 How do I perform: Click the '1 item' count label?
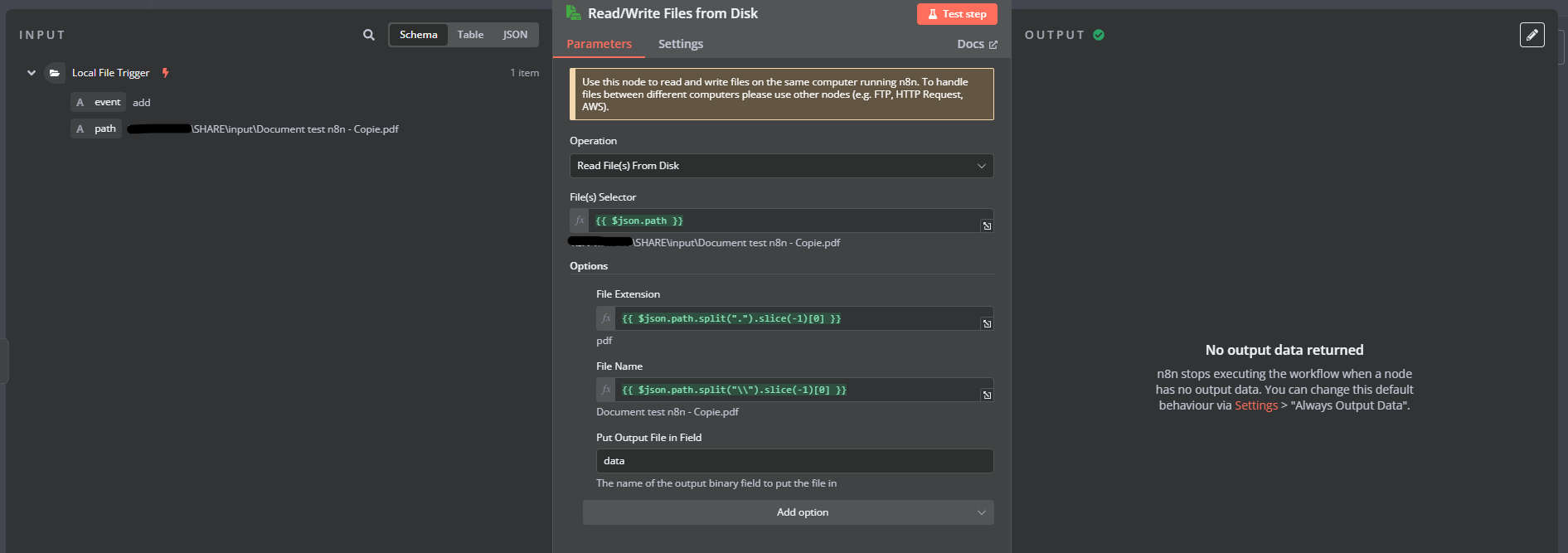(524, 73)
